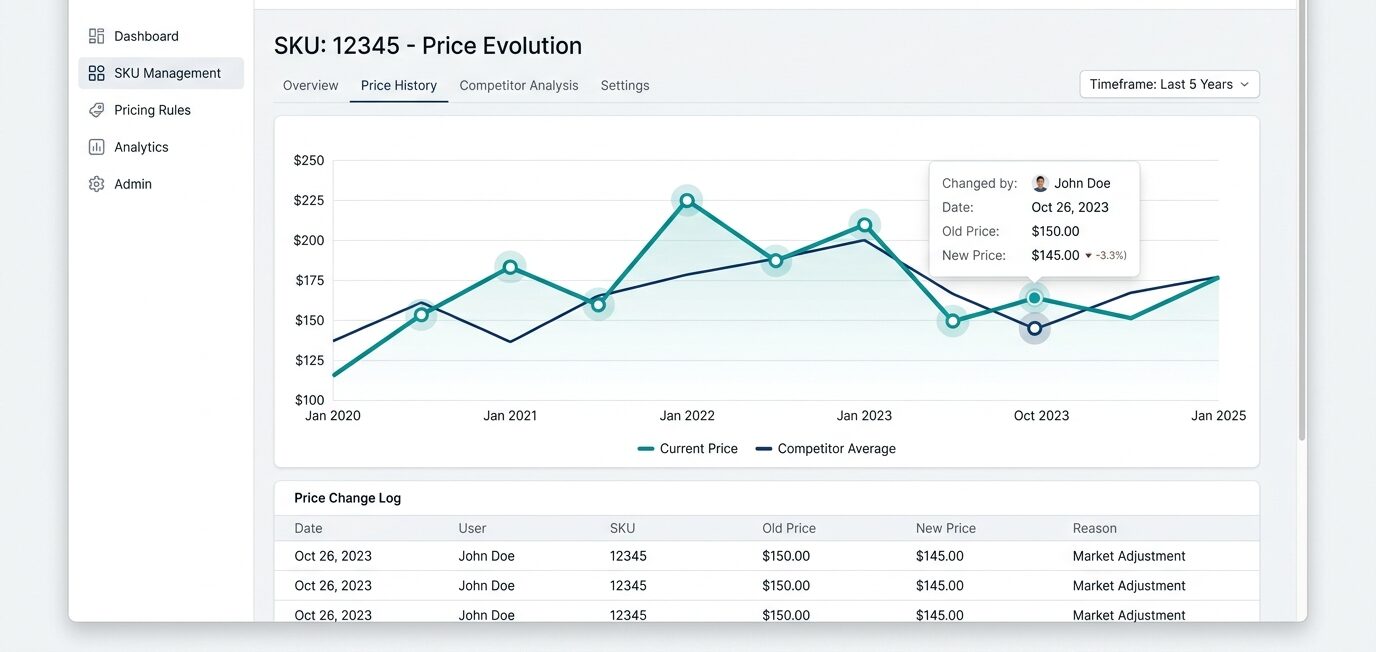Open Pricing Rules via its tag icon
This screenshot has width=1376, height=652.
[x=96, y=110]
